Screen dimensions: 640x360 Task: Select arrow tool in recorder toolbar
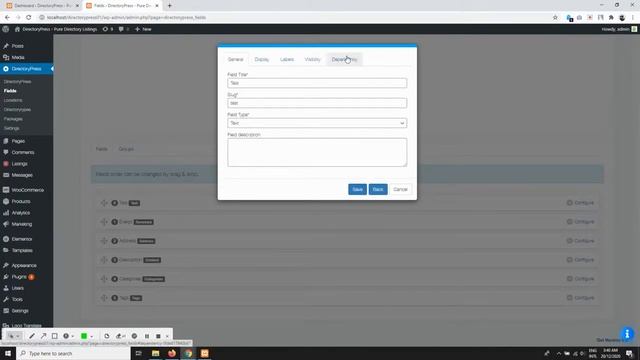click(43, 336)
